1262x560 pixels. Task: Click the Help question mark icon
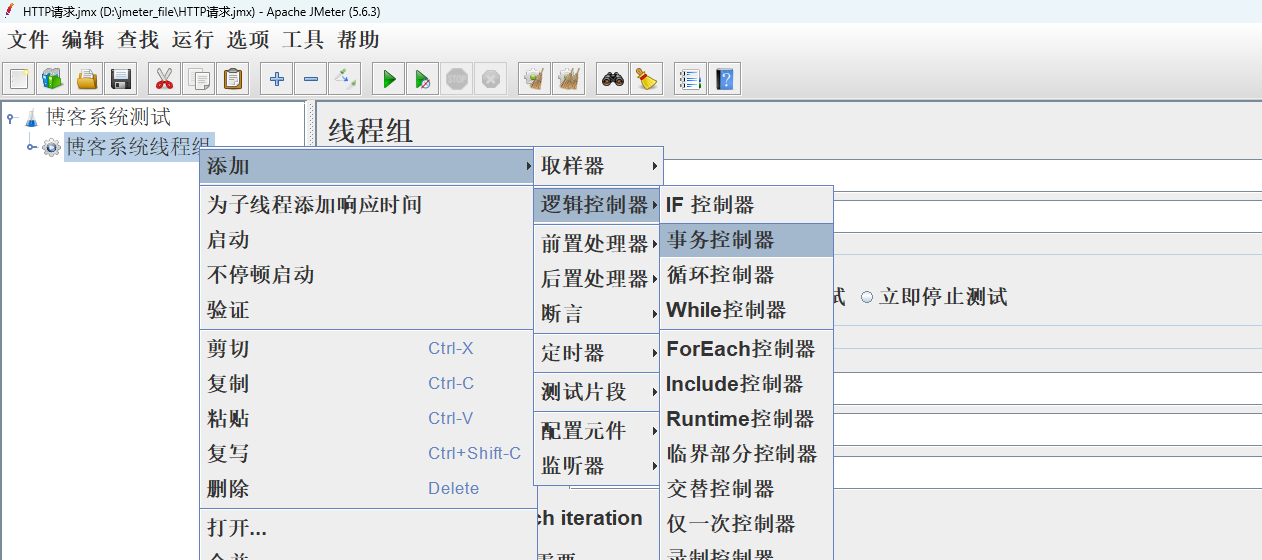click(725, 78)
